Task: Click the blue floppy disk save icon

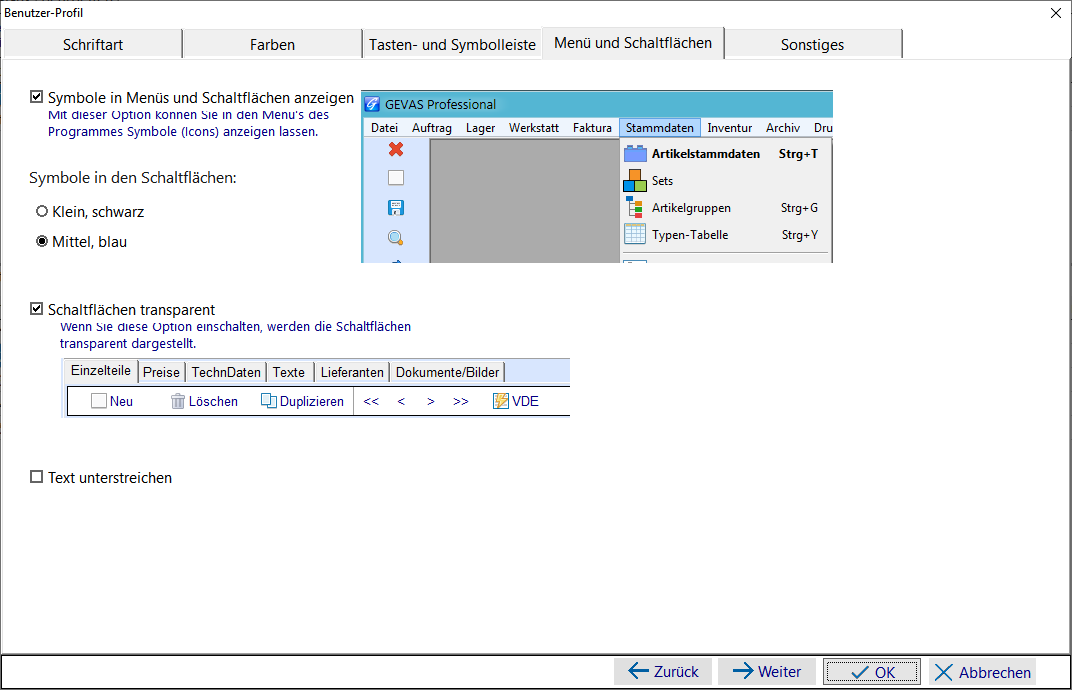Action: pyautogui.click(x=396, y=207)
